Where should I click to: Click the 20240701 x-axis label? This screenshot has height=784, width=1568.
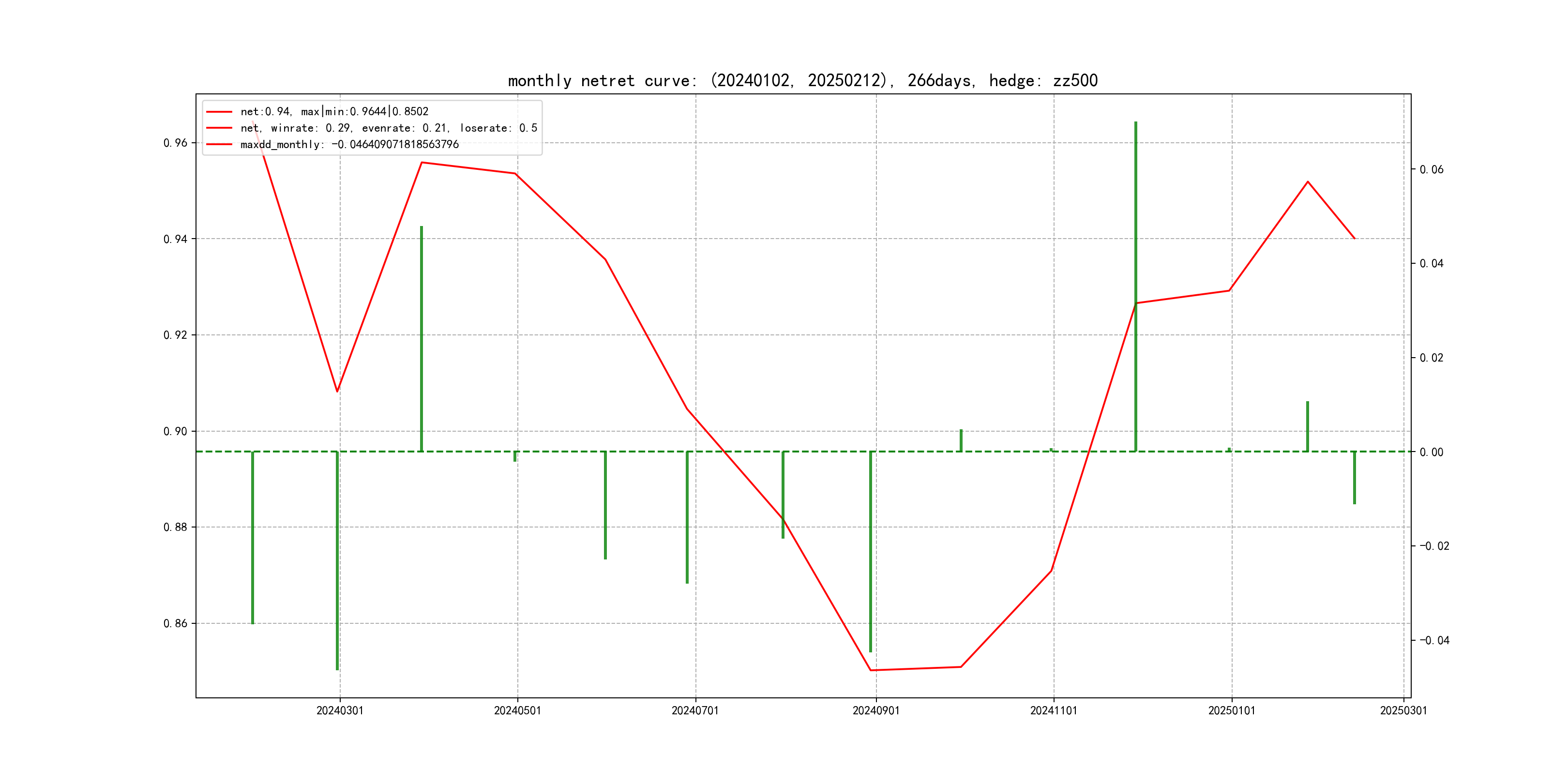[695, 710]
